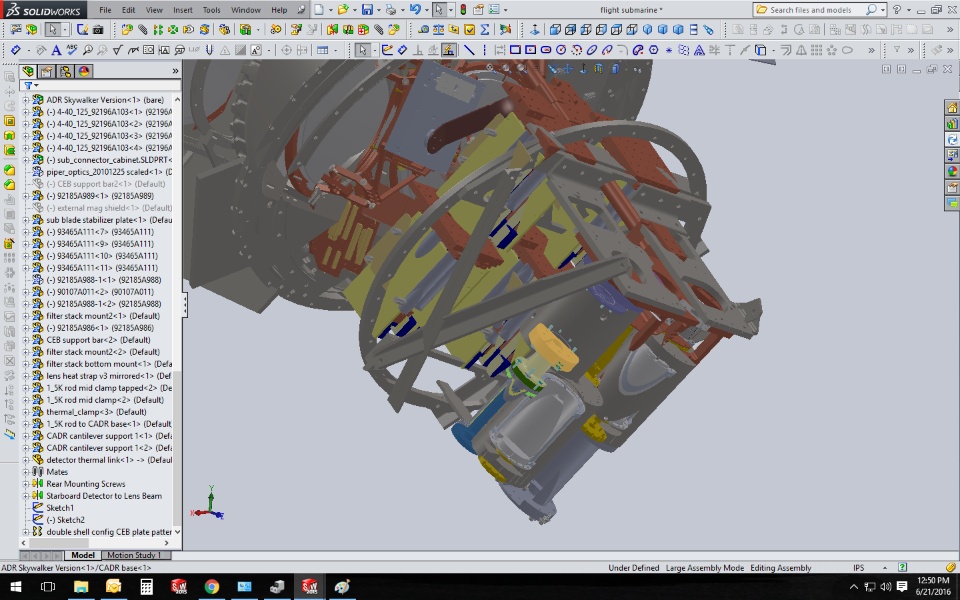Expand the thermal_clamp<3> tree node
Image resolution: width=960 pixels, height=600 pixels.
[x=26, y=412]
